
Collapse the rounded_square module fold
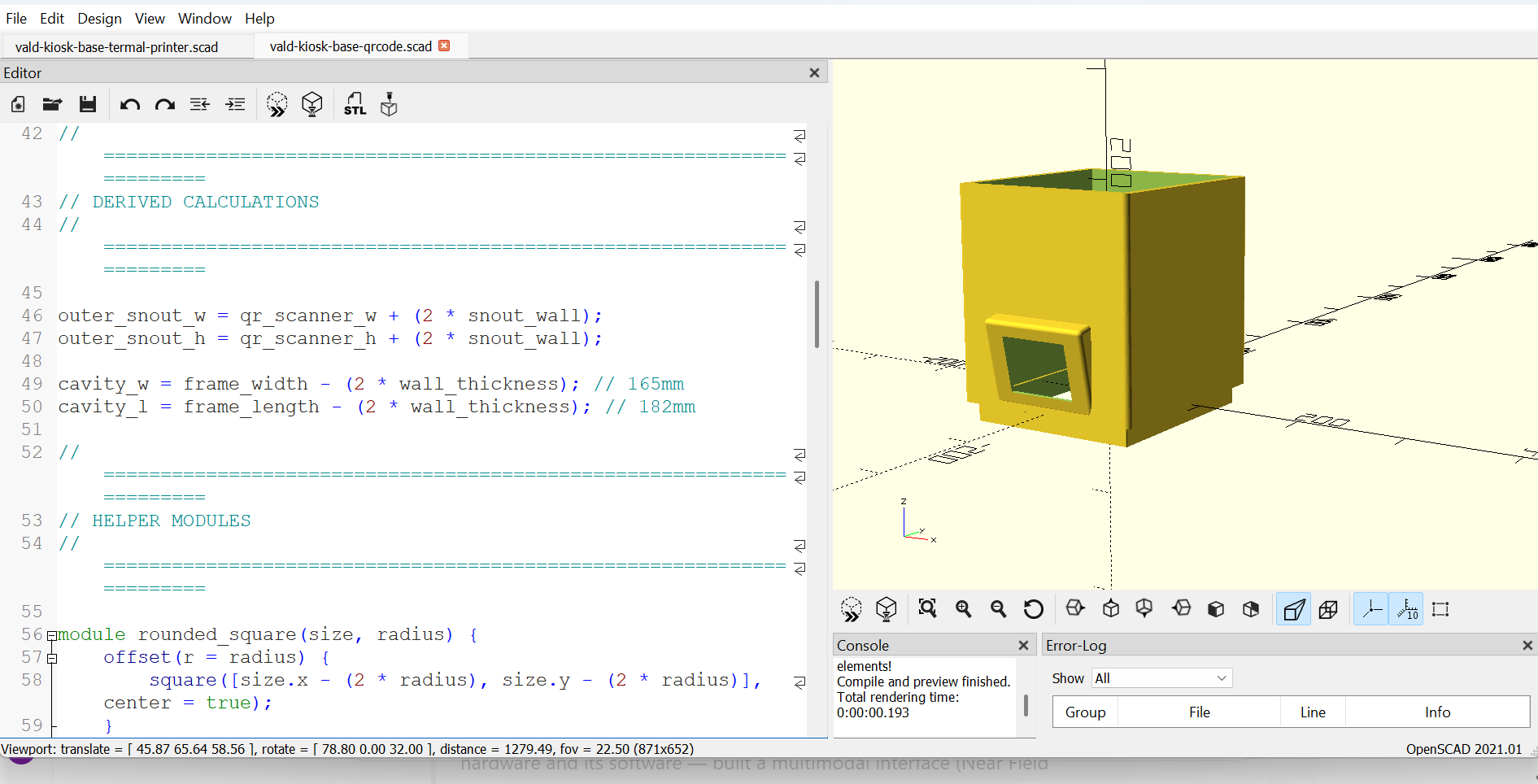click(52, 635)
